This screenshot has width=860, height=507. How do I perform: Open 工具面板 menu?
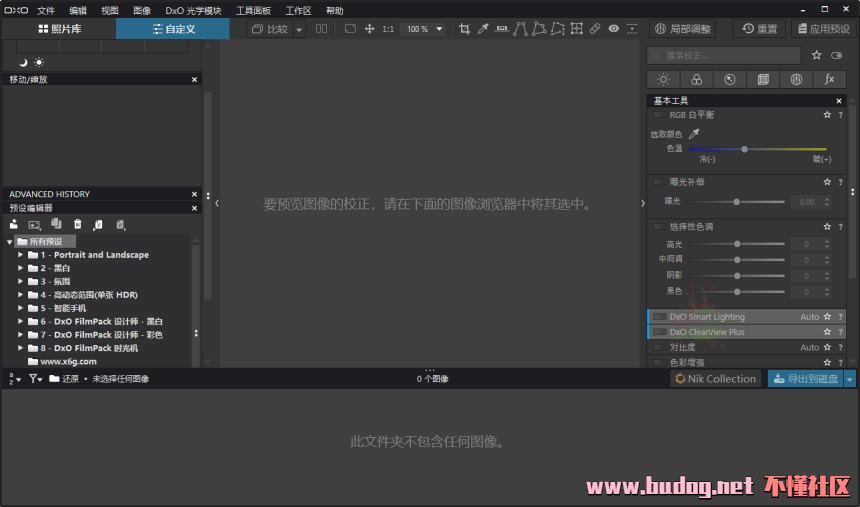(x=253, y=10)
